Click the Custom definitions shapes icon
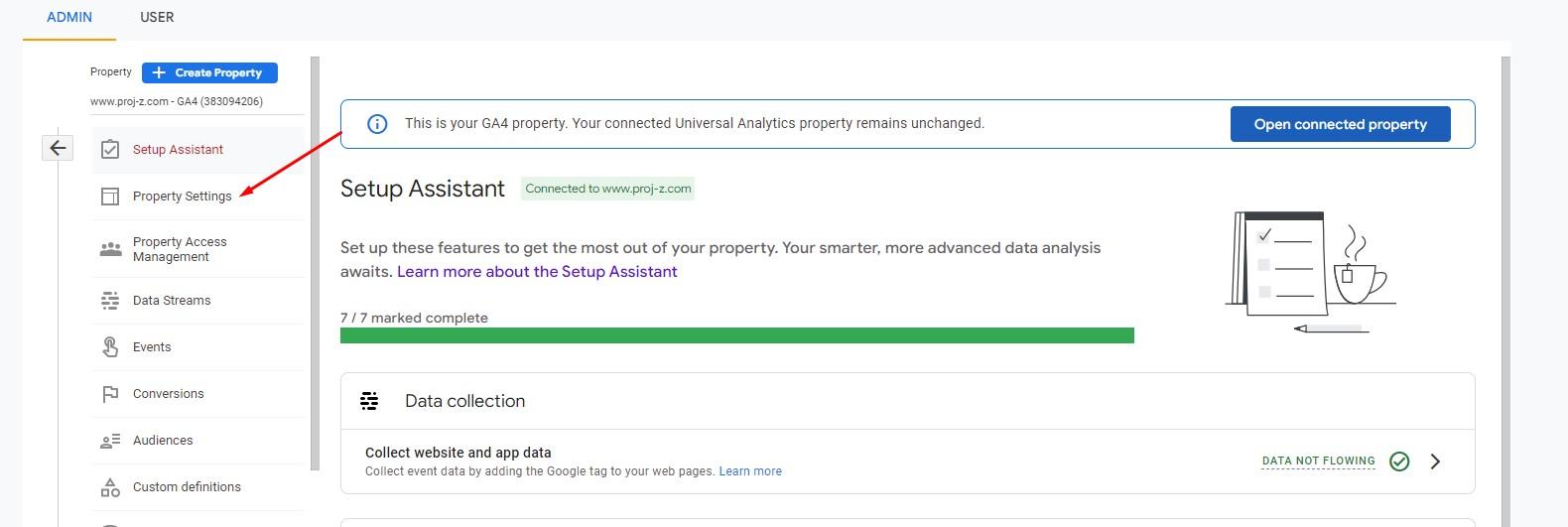Image resolution: width=1568 pixels, height=527 pixels. point(110,487)
